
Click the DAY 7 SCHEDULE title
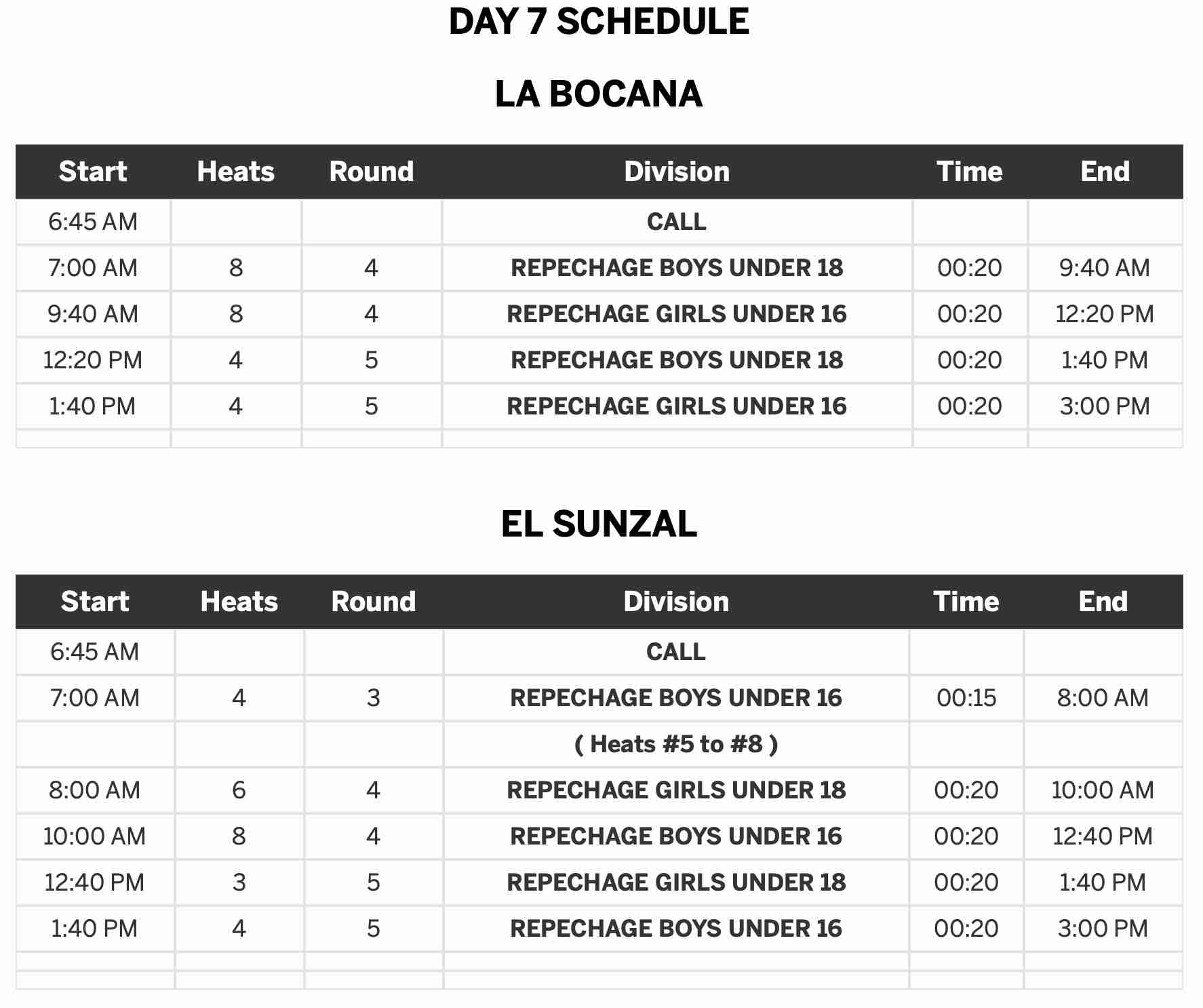point(599,22)
